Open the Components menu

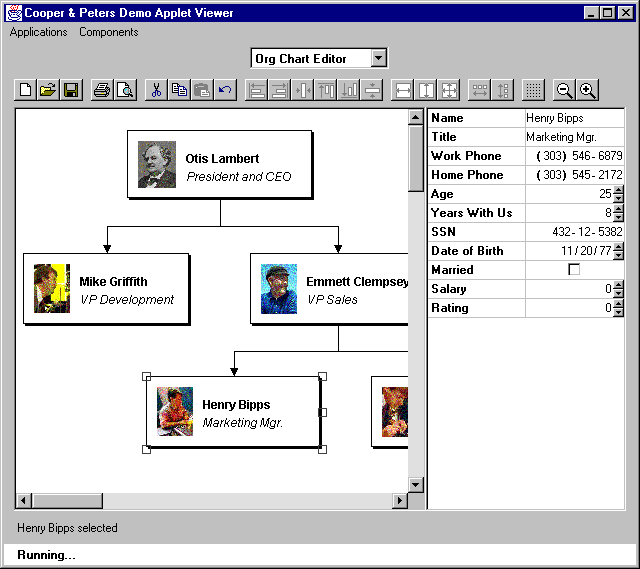point(109,32)
